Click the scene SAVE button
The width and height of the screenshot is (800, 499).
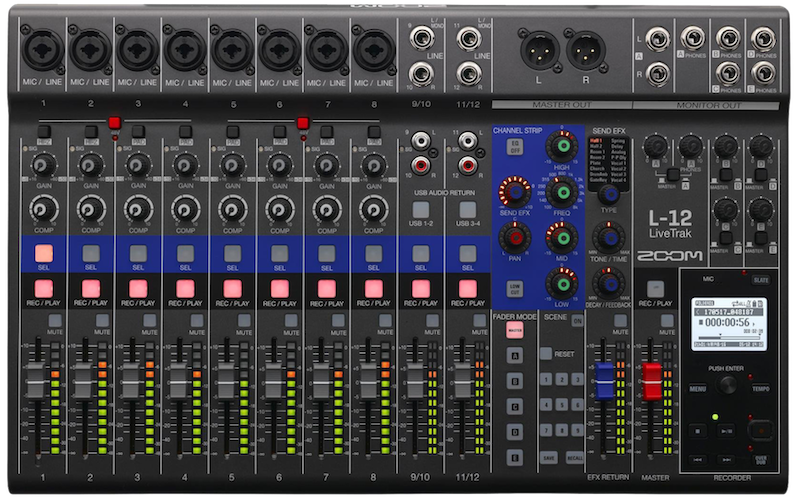pos(548,458)
